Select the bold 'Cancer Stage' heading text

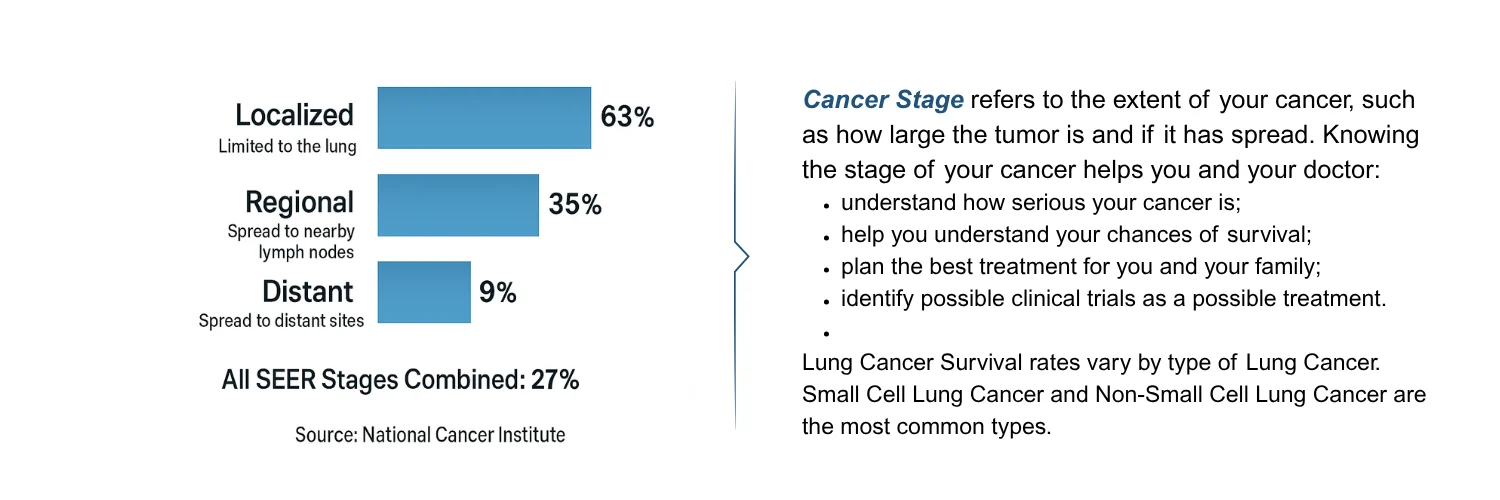click(883, 100)
